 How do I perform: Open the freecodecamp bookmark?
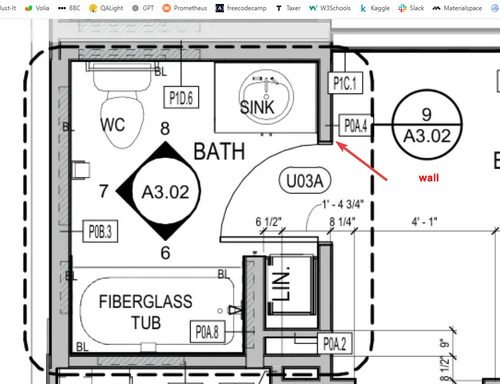pyautogui.click(x=241, y=8)
